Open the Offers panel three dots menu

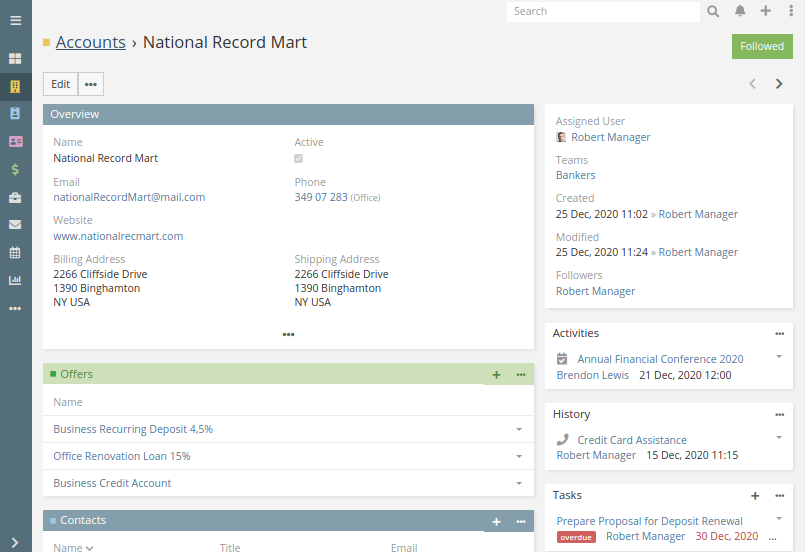pos(521,375)
